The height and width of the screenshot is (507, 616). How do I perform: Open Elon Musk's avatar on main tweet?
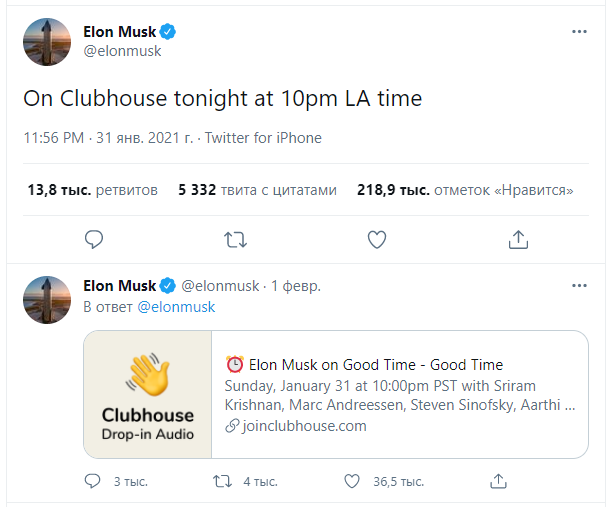47,42
